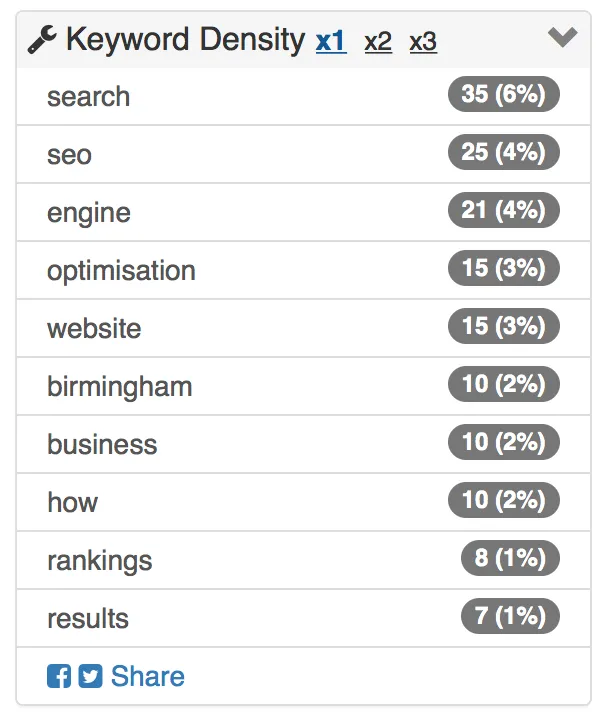The image size is (608, 718).
Task: Switch to the x2 keyword phrases tab
Action: coord(378,42)
